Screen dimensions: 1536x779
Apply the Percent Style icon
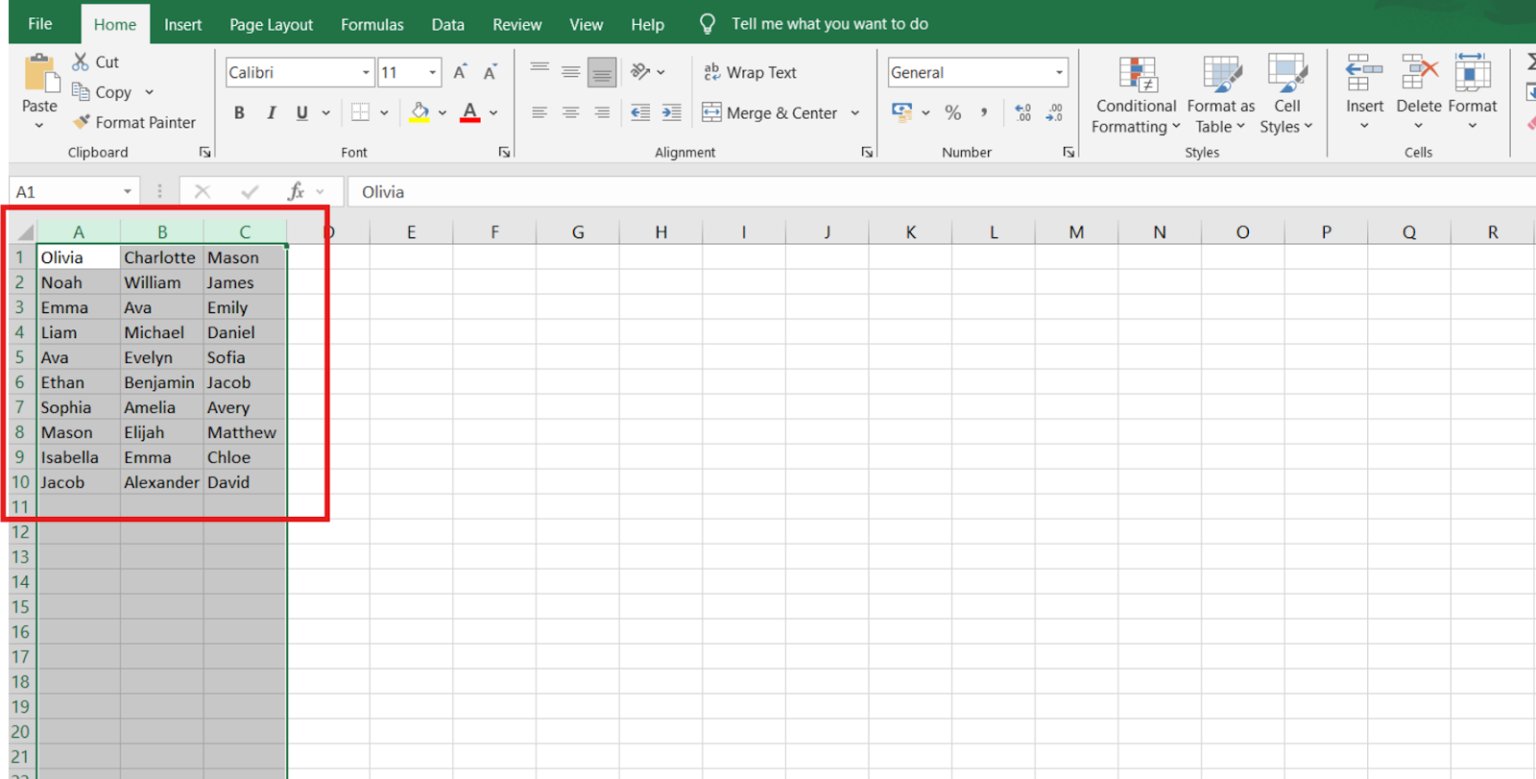click(953, 113)
